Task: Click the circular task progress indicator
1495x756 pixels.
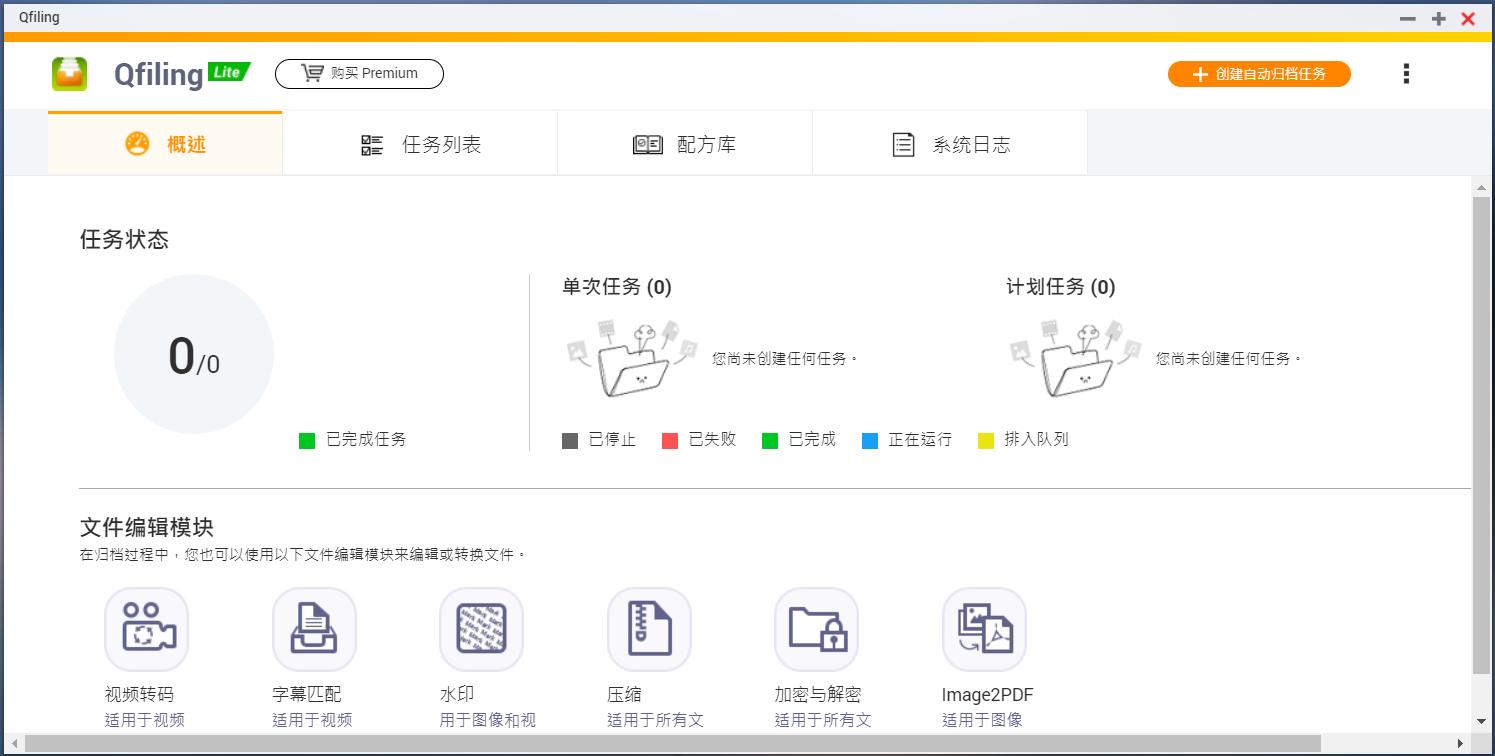Action: (x=194, y=354)
